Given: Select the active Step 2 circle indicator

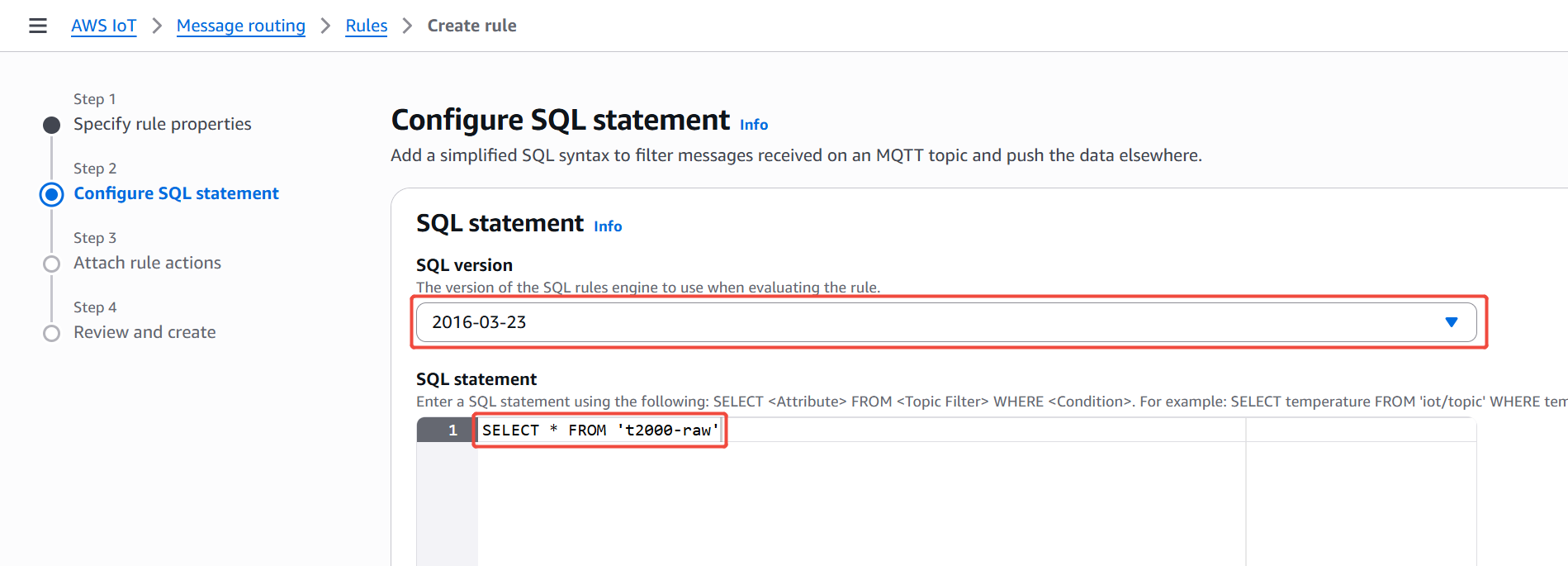Looking at the screenshot, I should click(51, 194).
